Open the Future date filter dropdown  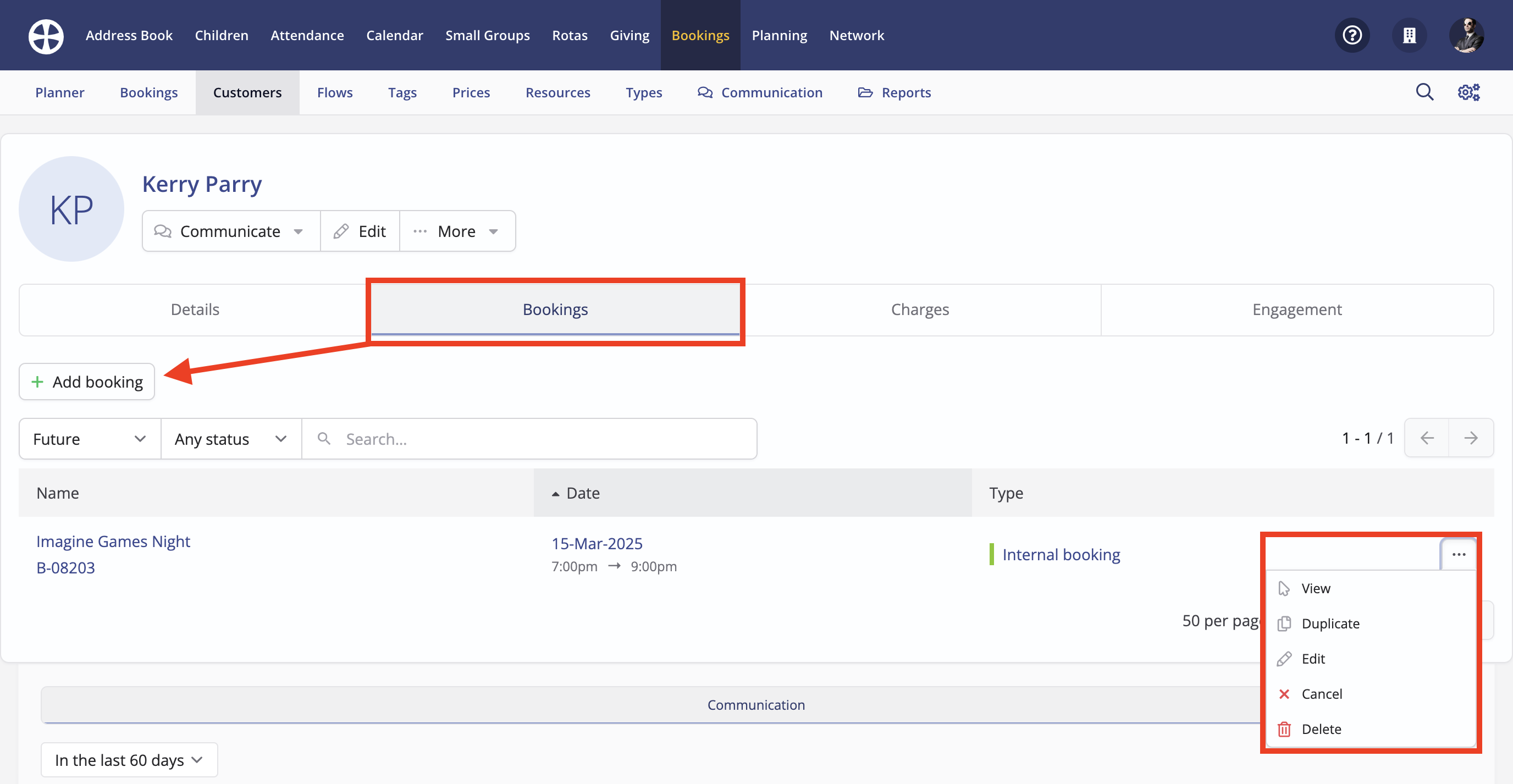[x=89, y=439]
